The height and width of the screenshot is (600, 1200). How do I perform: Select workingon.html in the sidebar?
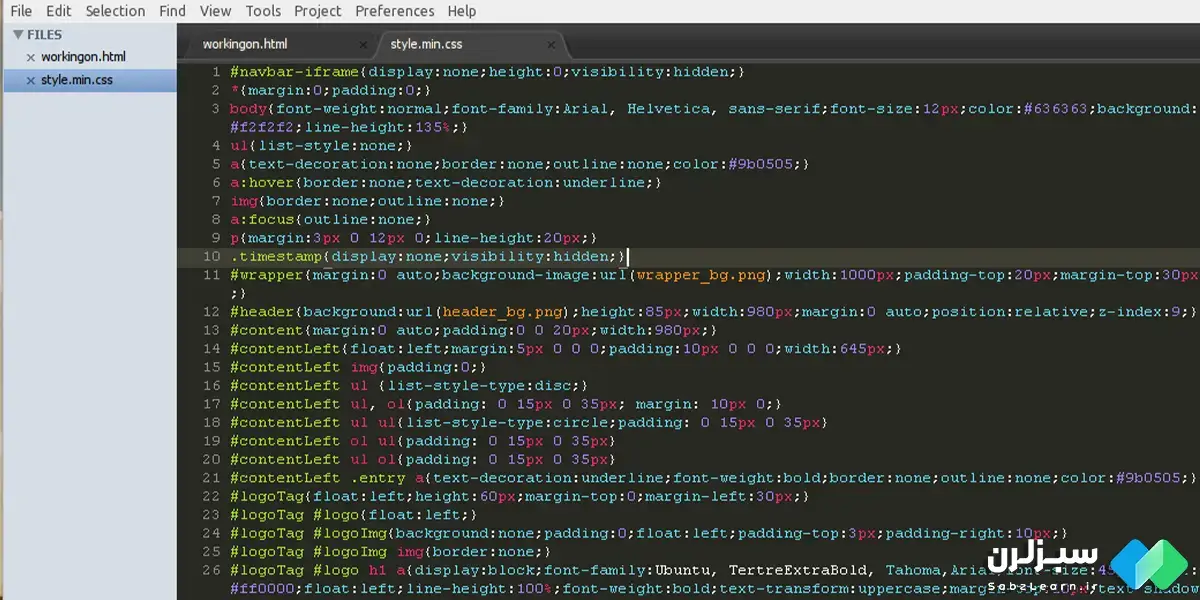[x=83, y=57]
